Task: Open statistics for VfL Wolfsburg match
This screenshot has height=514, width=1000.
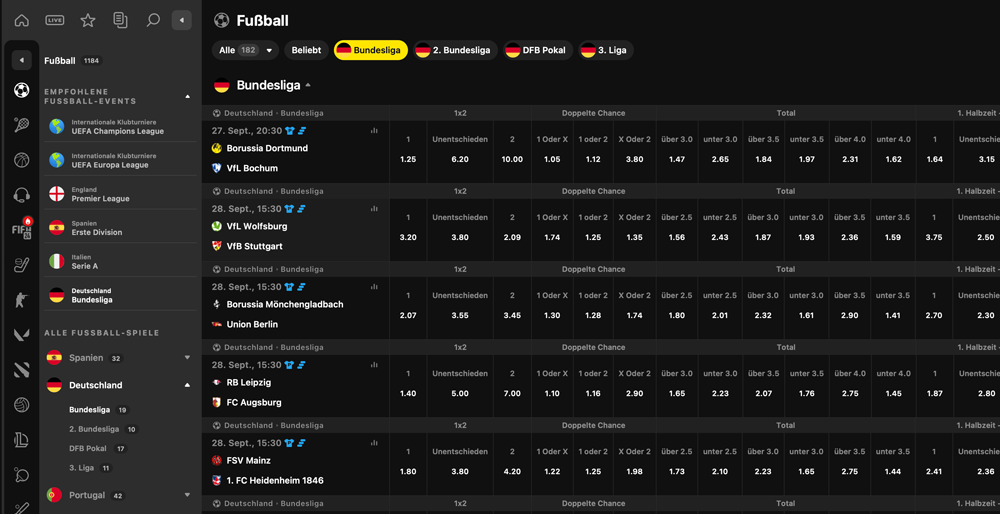Action: coord(374,209)
